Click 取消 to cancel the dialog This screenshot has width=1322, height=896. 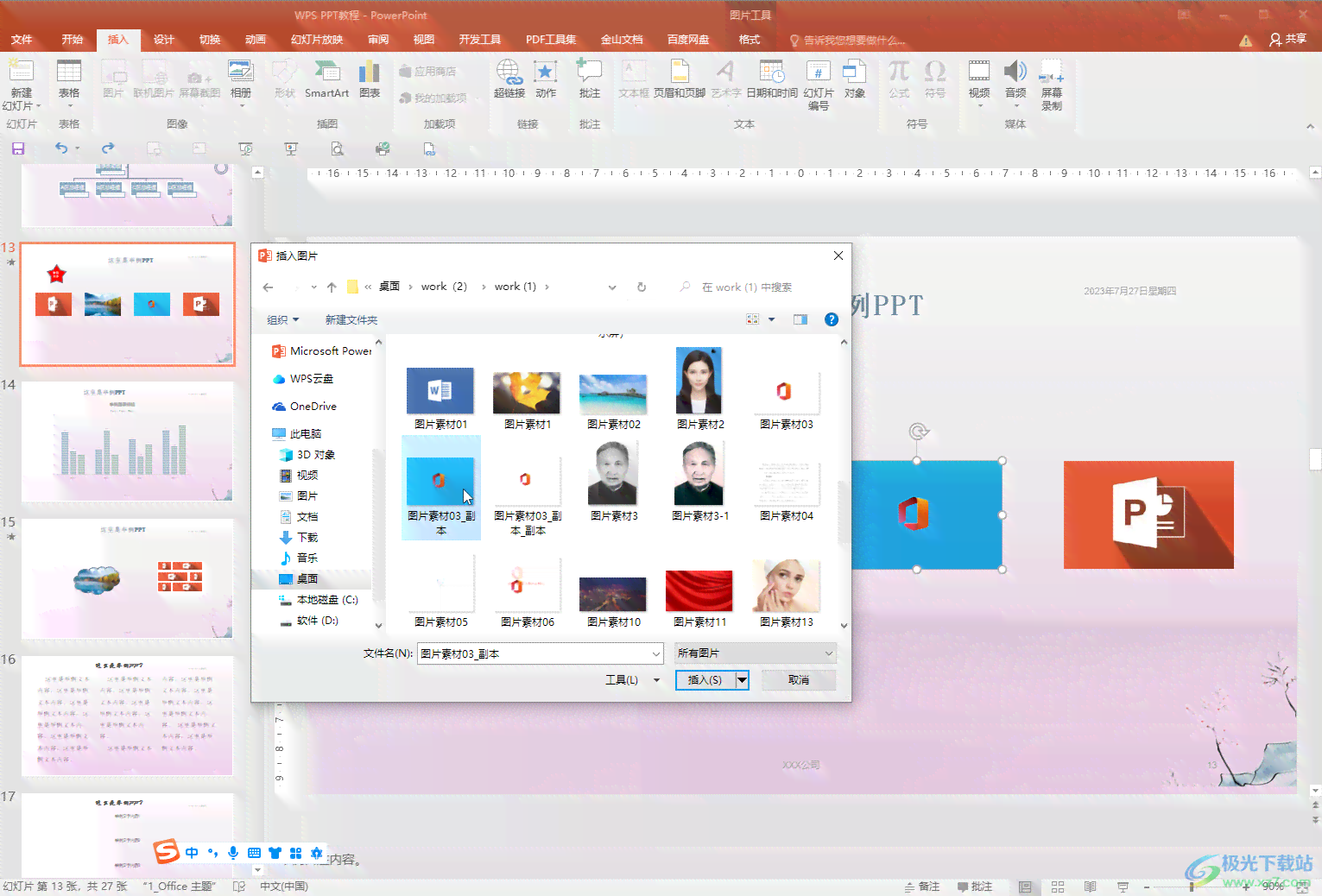coord(799,680)
